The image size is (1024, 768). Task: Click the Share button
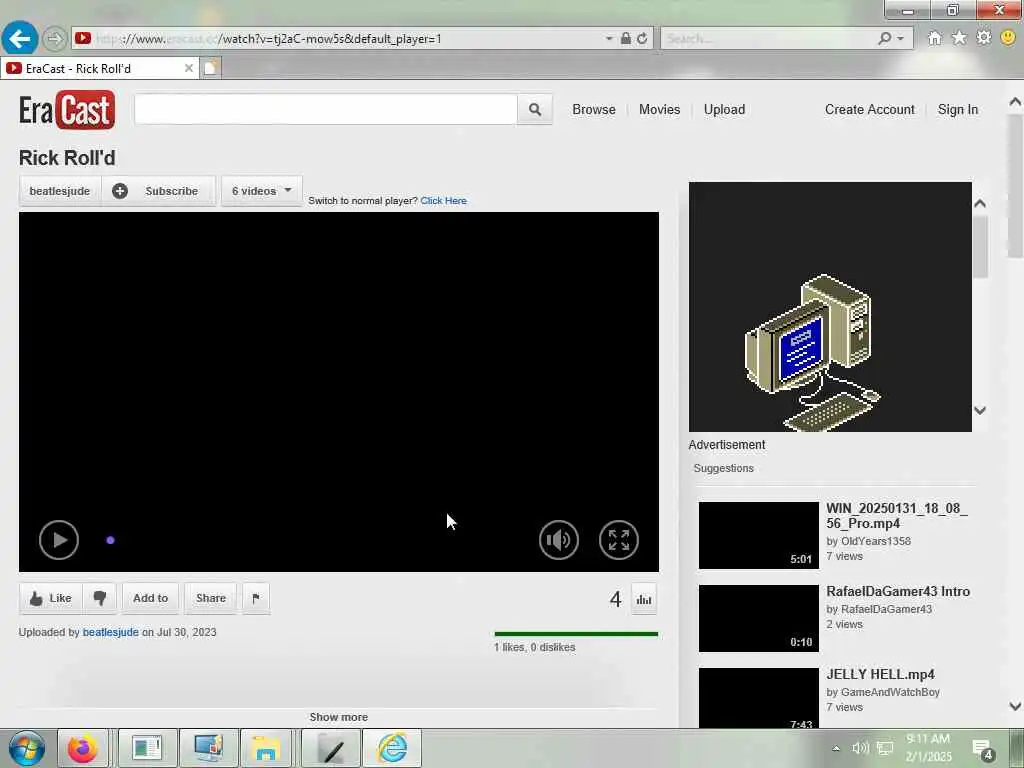tap(210, 598)
